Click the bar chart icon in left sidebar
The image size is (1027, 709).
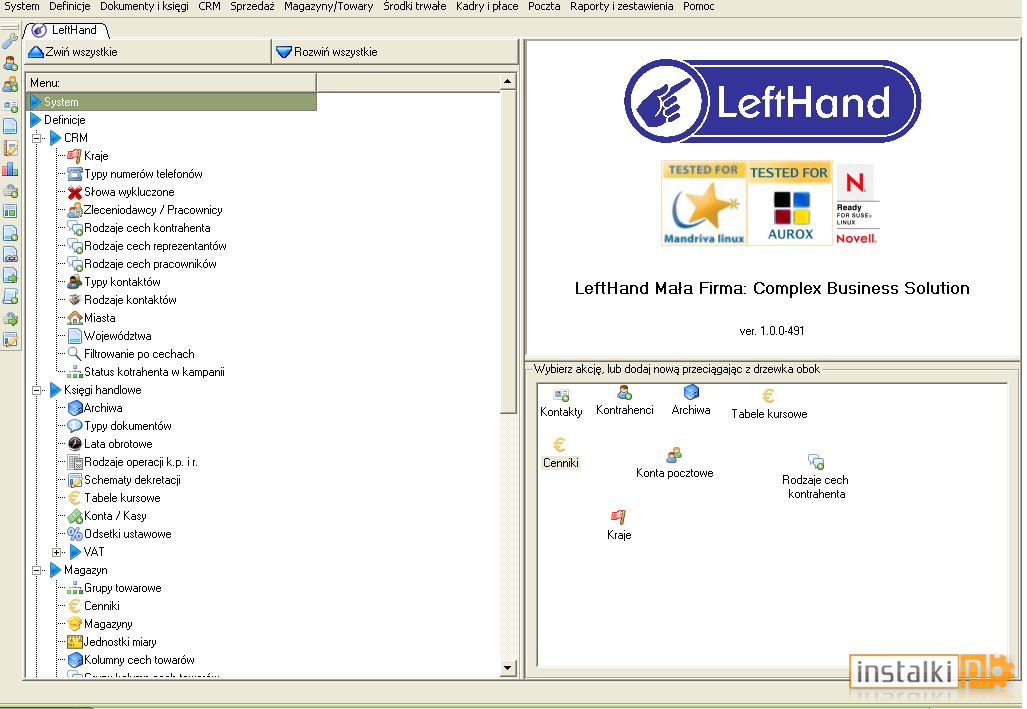[x=10, y=169]
